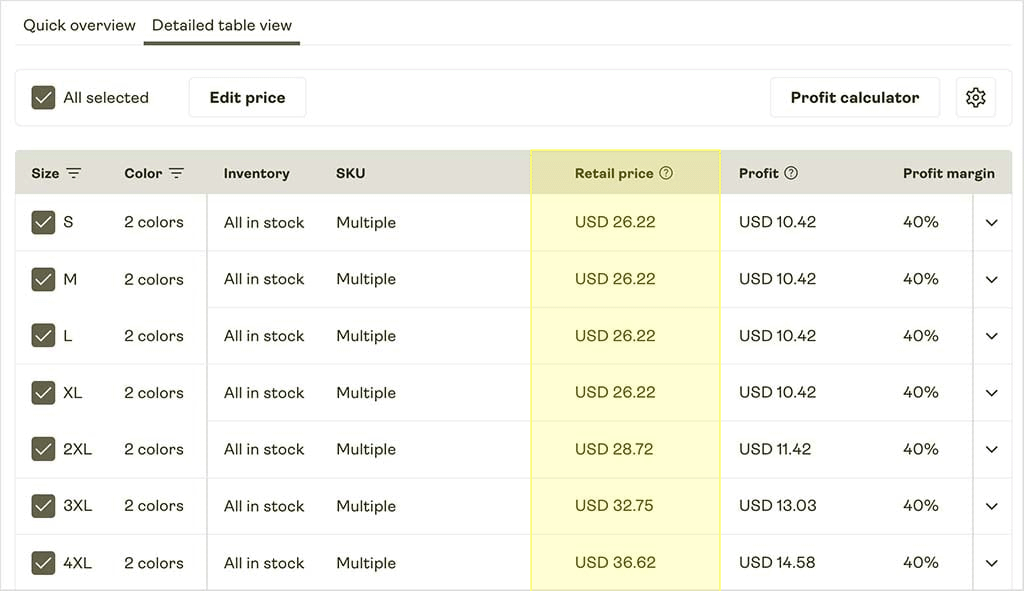The height and width of the screenshot is (591, 1024).
Task: Click Retail price help question icon
Action: click(666, 174)
